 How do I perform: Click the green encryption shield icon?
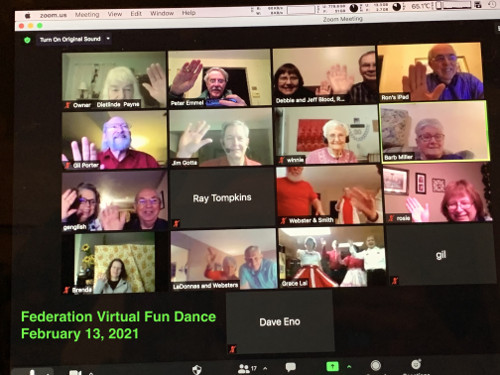coord(27,40)
